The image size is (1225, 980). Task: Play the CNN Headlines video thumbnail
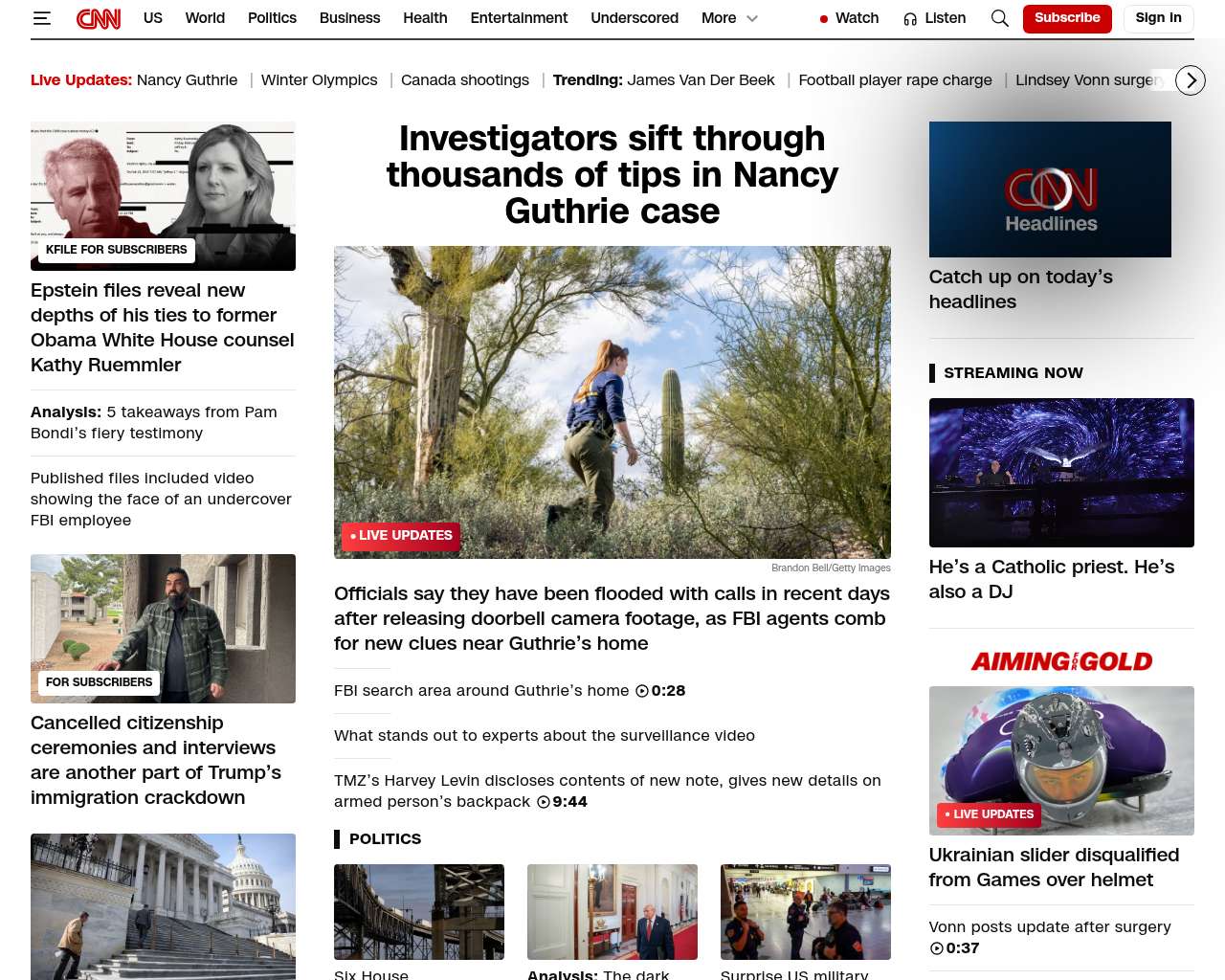pyautogui.click(x=1050, y=189)
